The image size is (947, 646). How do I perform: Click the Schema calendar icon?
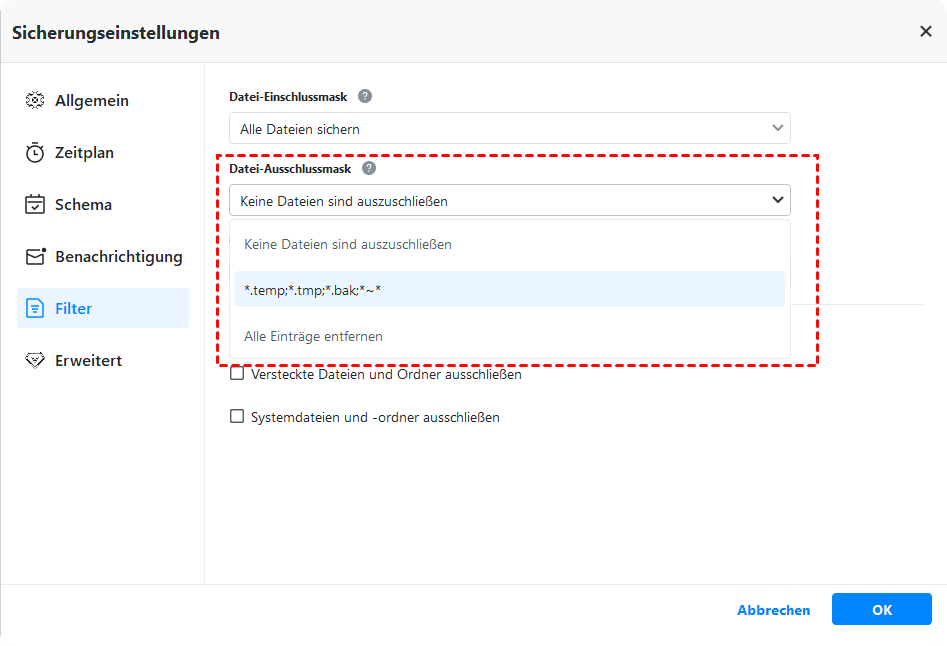[35, 205]
